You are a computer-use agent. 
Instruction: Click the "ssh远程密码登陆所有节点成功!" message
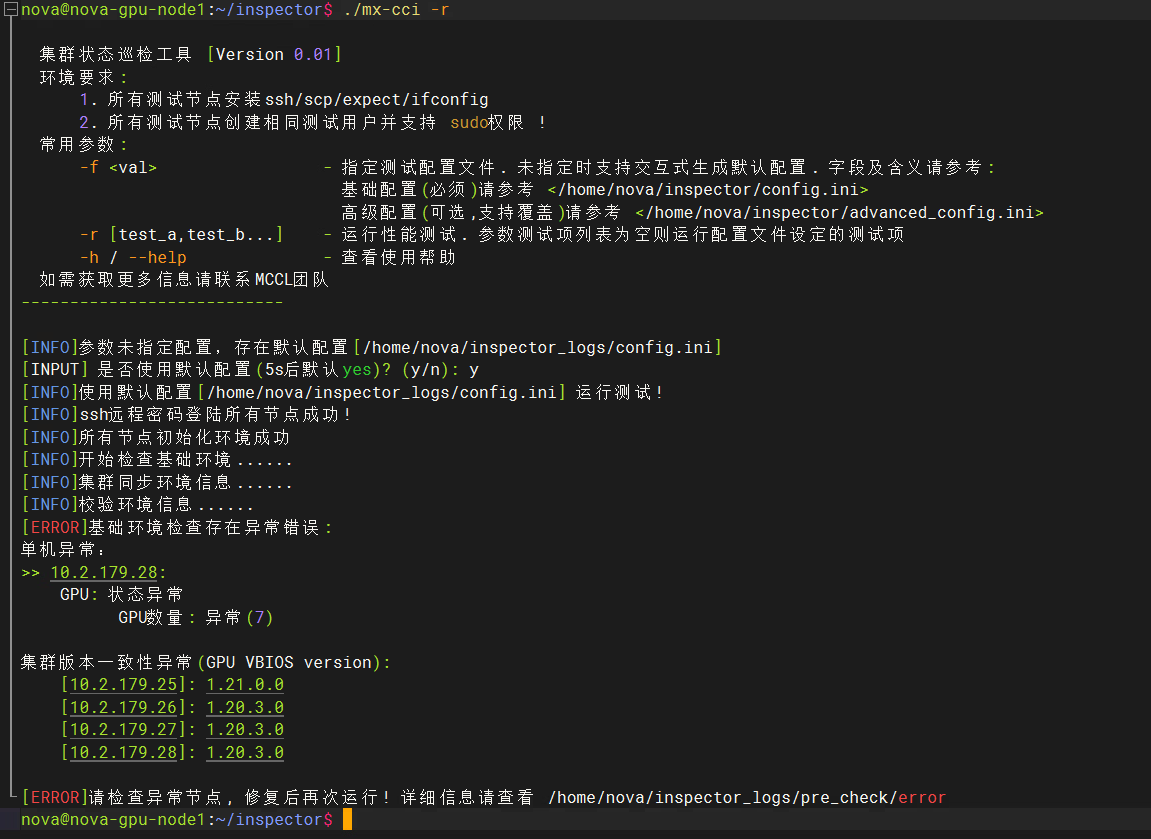pos(215,415)
